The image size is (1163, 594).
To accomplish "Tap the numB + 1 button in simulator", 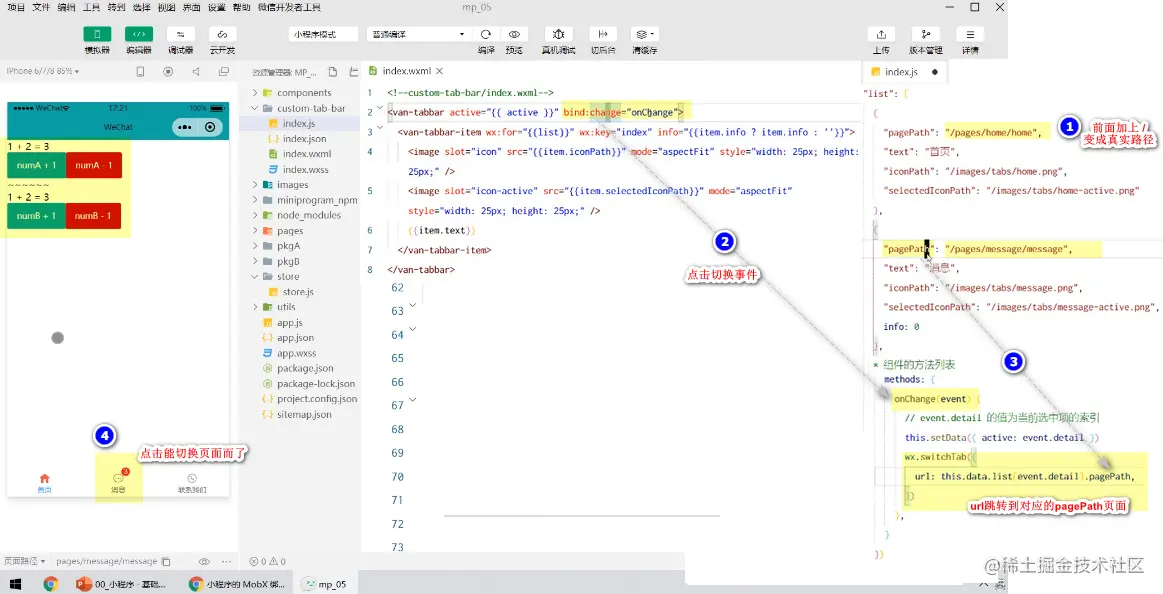I will point(36,216).
